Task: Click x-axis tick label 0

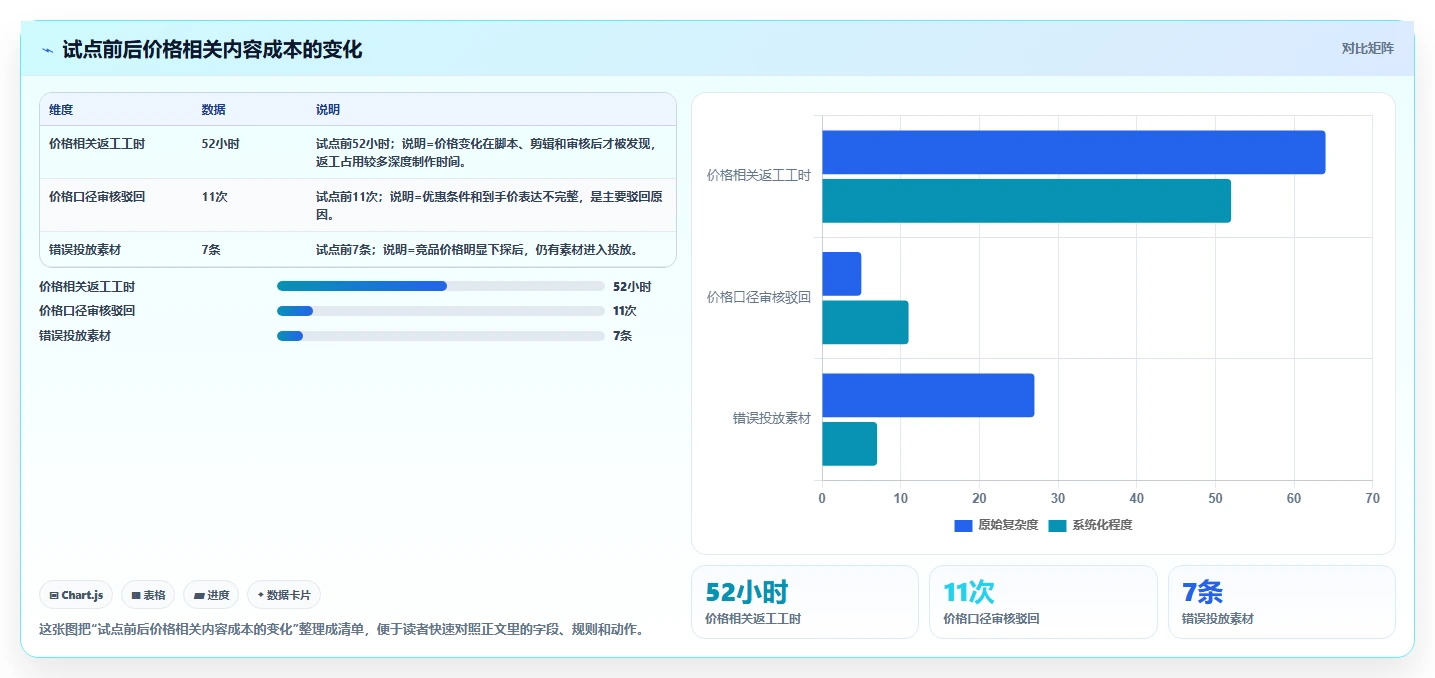Action: coord(822,498)
